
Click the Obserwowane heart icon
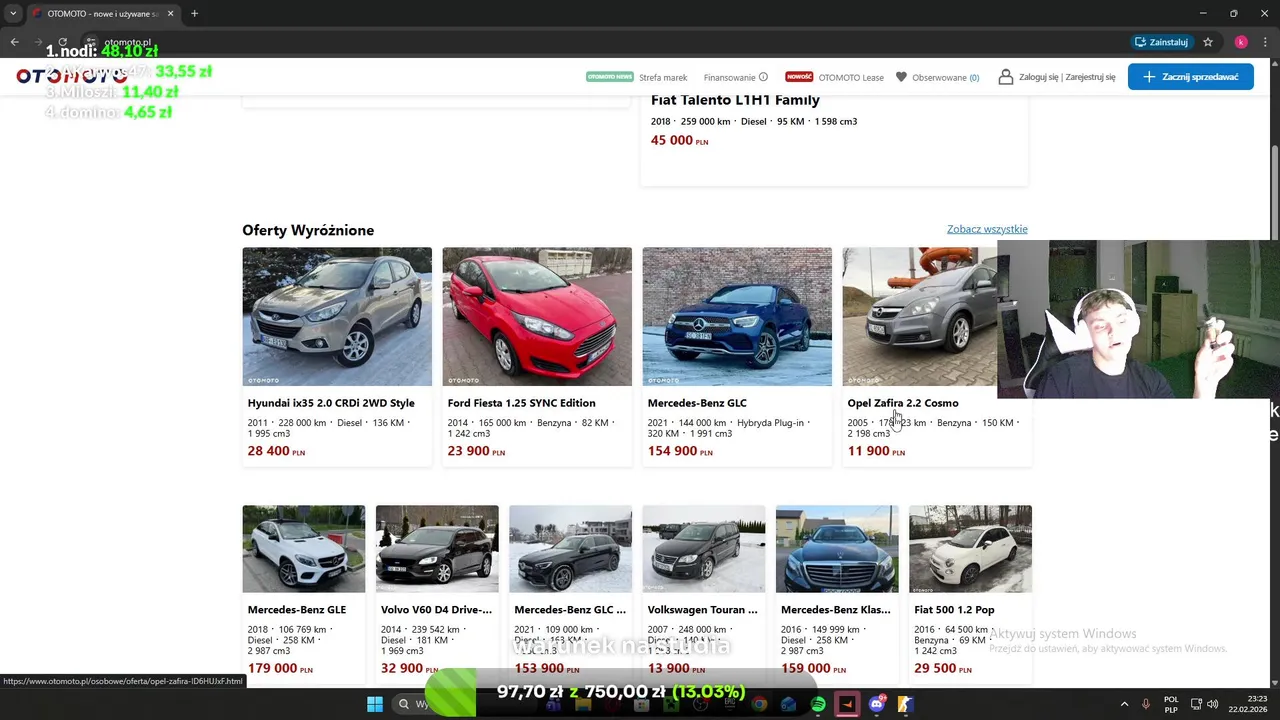coord(901,77)
